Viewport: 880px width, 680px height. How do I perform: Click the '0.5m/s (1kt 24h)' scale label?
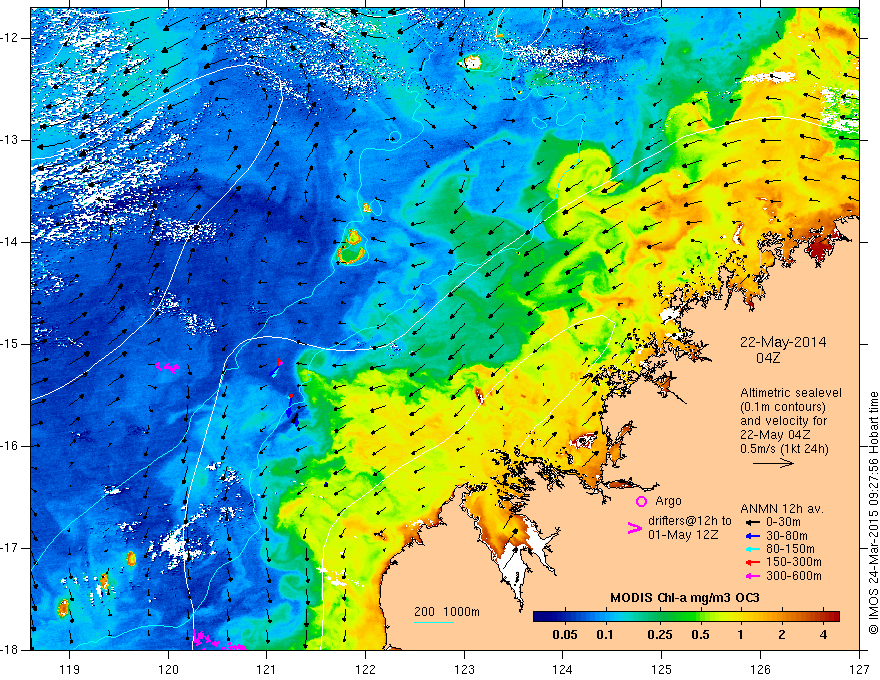coord(784,449)
